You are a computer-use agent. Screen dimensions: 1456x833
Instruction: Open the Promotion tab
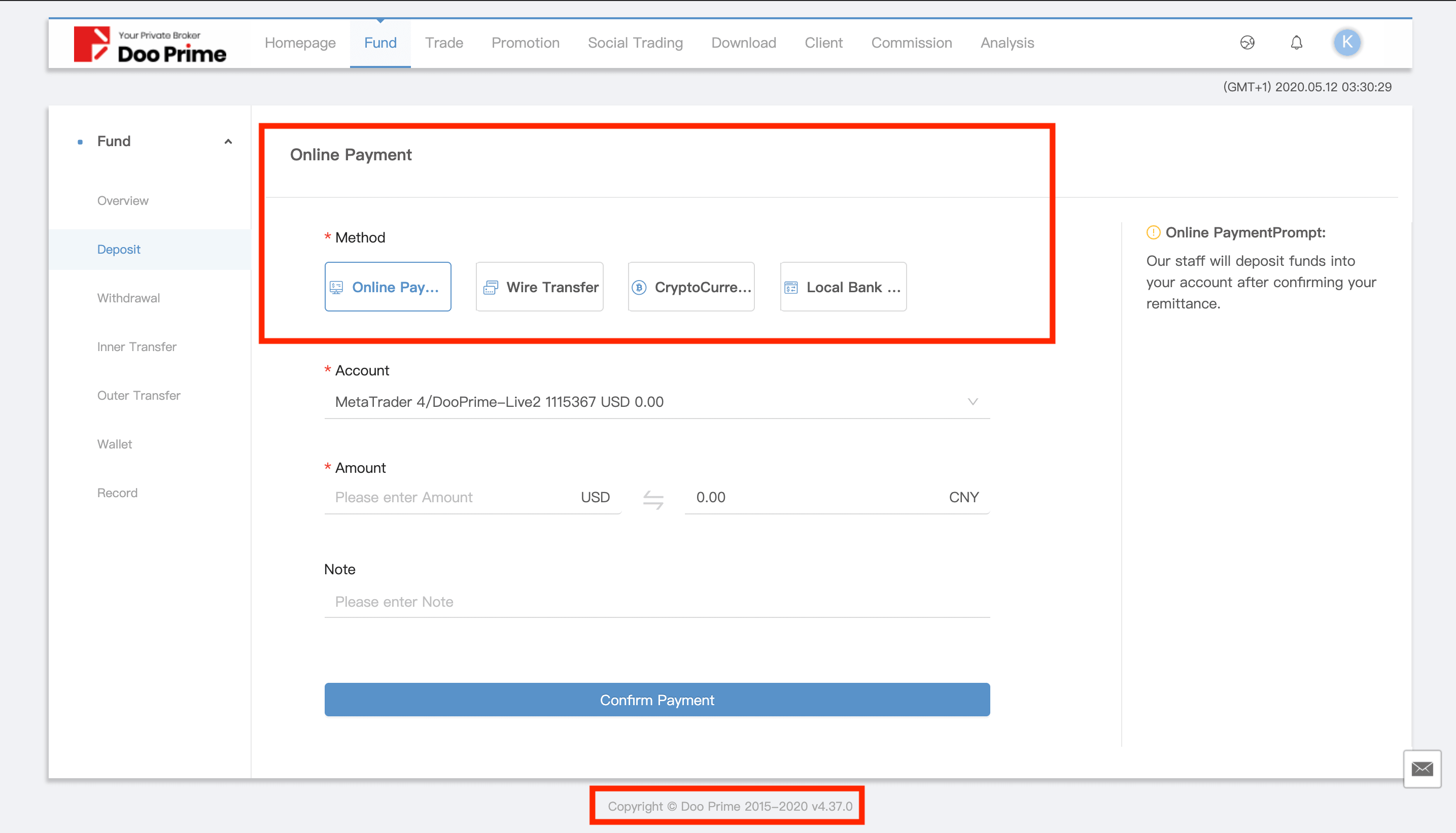(x=525, y=43)
